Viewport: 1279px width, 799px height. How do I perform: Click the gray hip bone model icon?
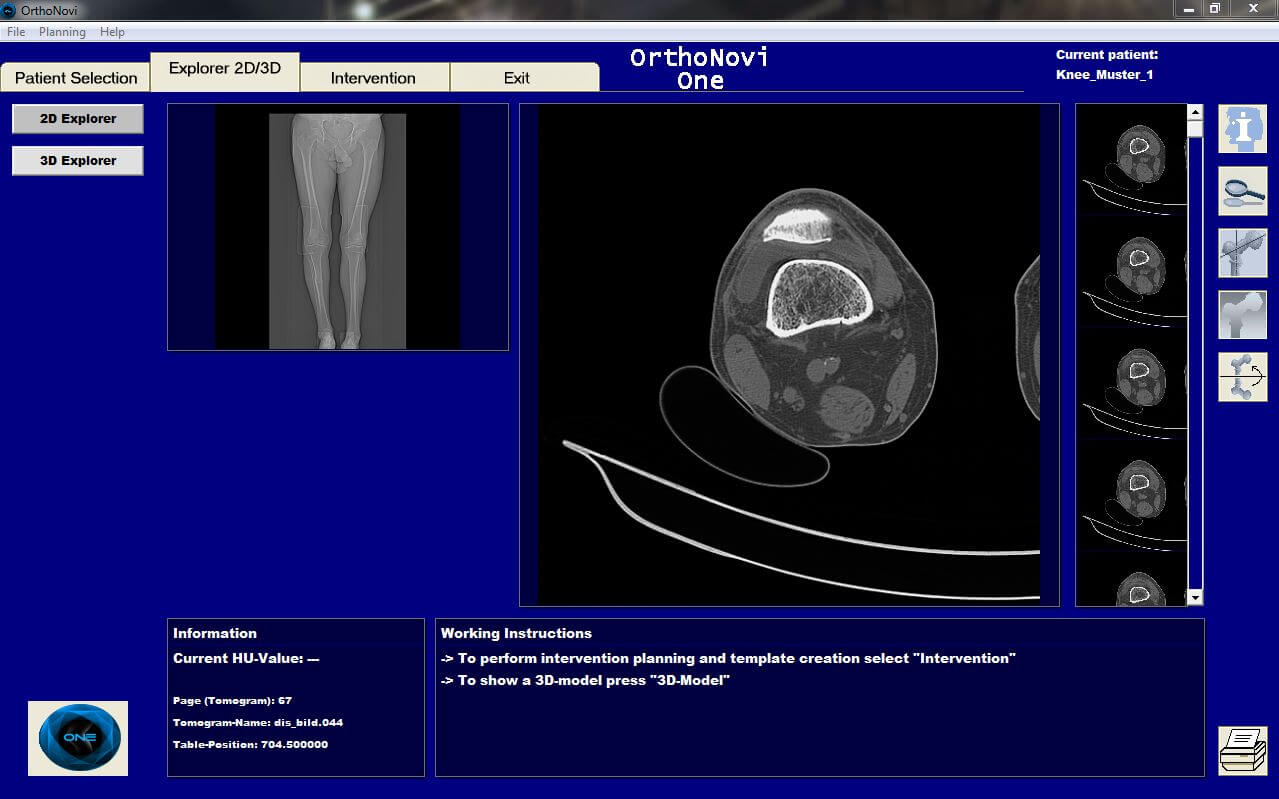pyautogui.click(x=1242, y=315)
